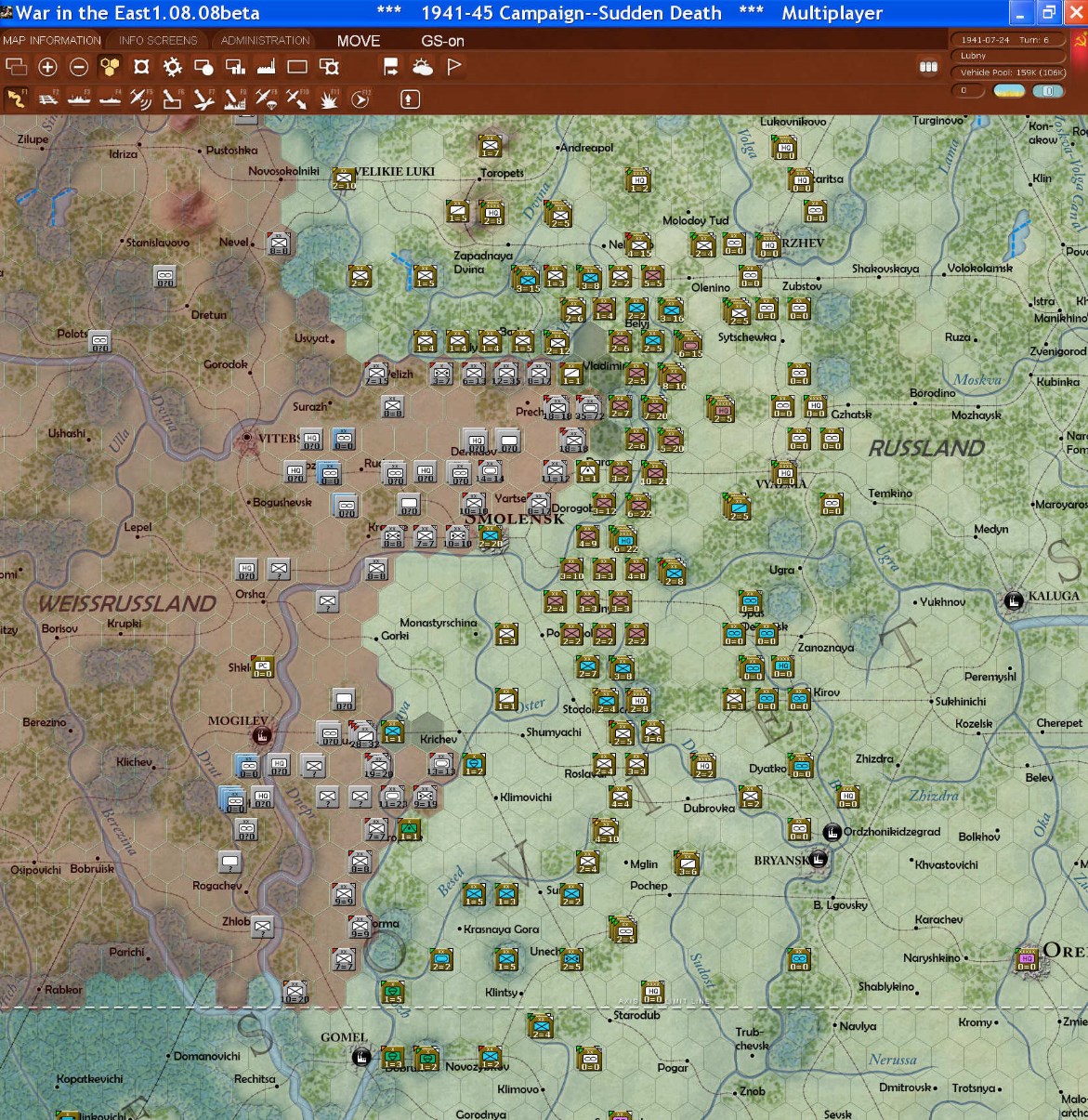Viewport: 1088px width, 1120px height.
Task: Click the blue air weather indicator
Action: coord(1048,91)
